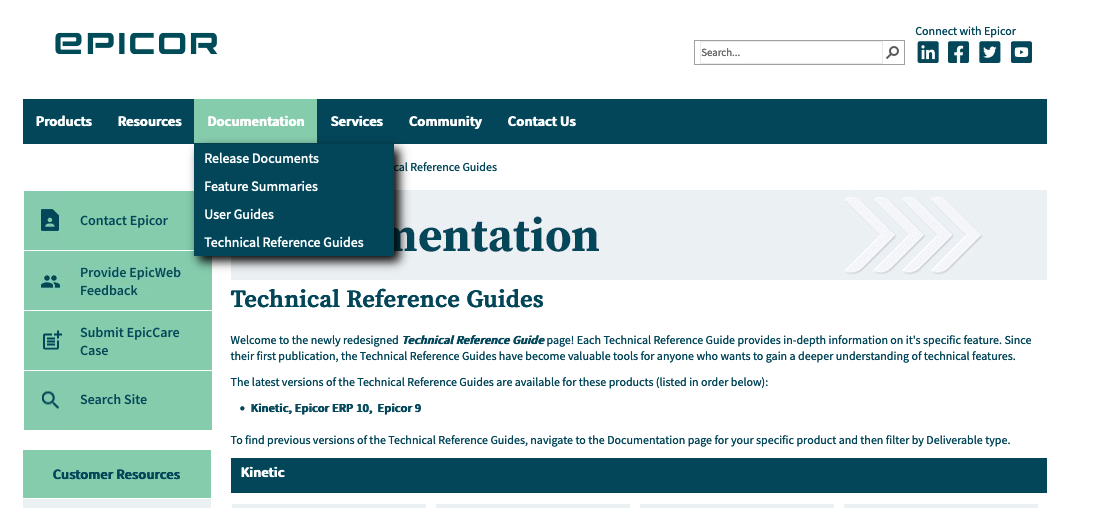Choose Feature Summaries in dropdown menu
Image resolution: width=1096 pixels, height=508 pixels.
(261, 187)
